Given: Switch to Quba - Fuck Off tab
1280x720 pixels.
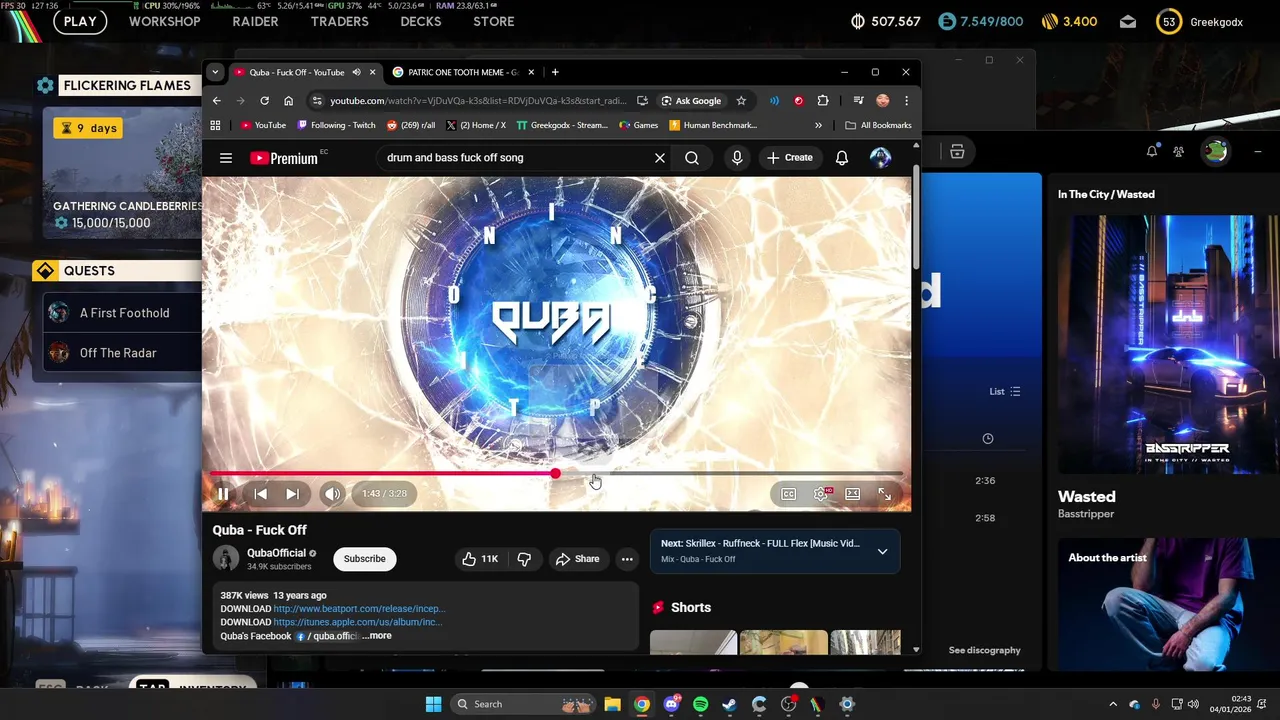Looking at the screenshot, I should point(297,72).
